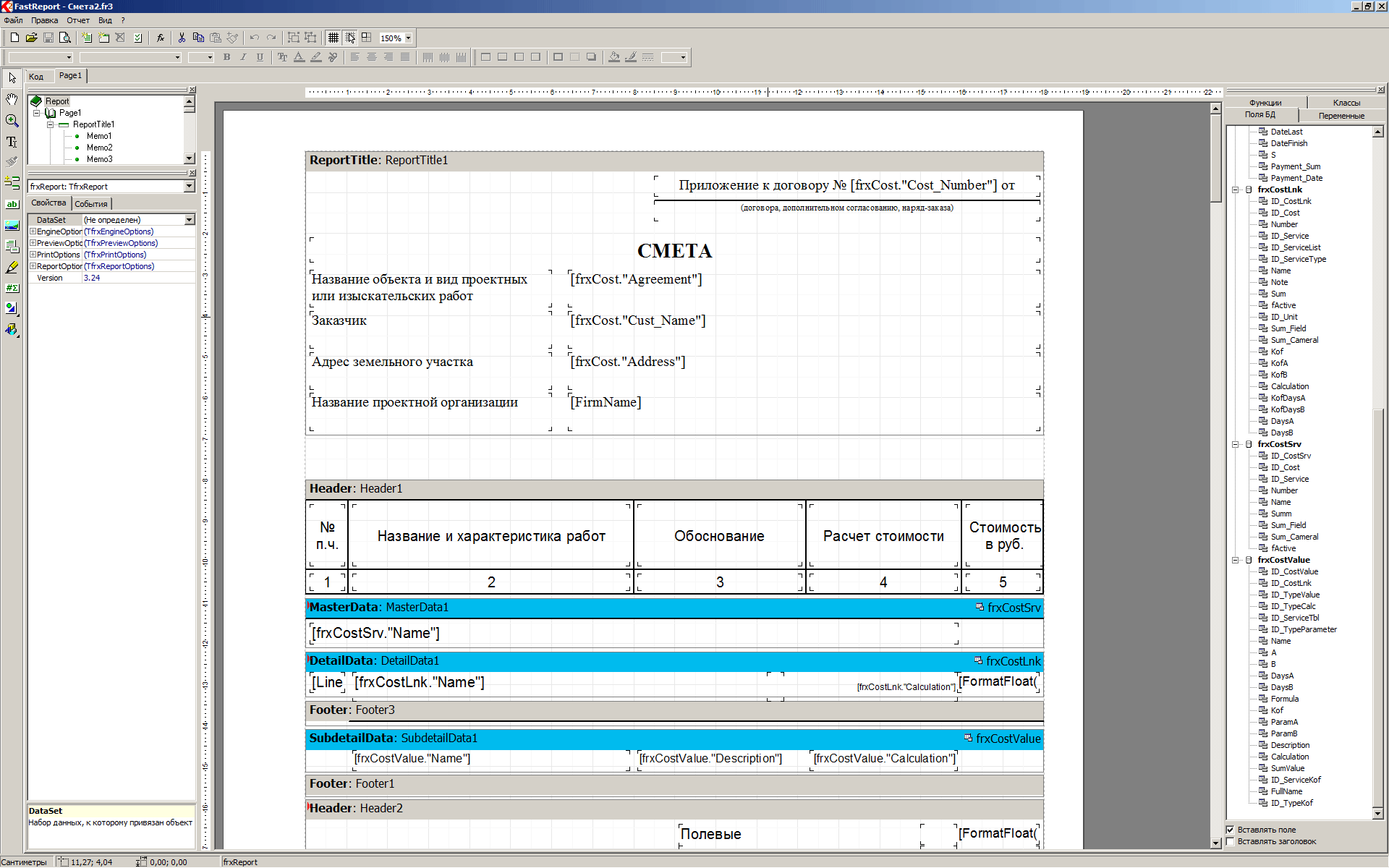Select the Formula field in frxCostValue

(x=1285, y=699)
